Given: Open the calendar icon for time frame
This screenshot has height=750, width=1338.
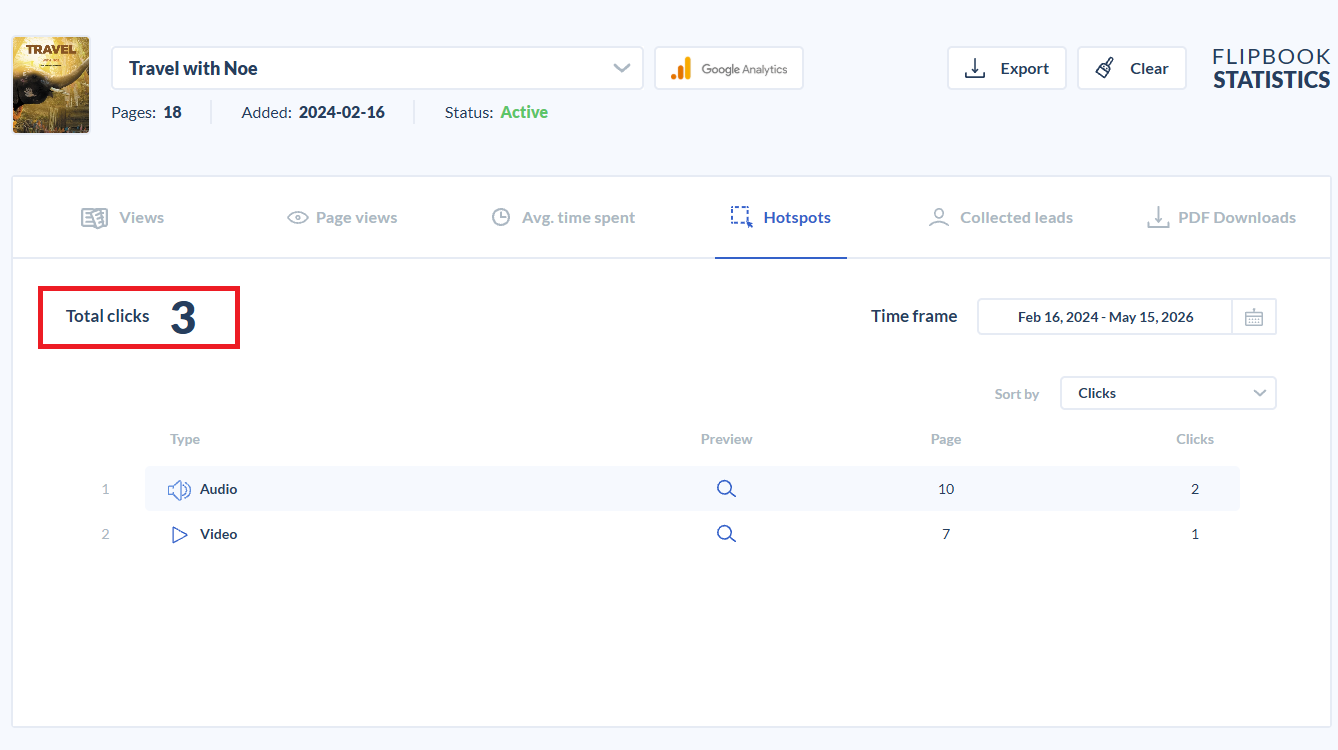Looking at the screenshot, I should (1254, 317).
